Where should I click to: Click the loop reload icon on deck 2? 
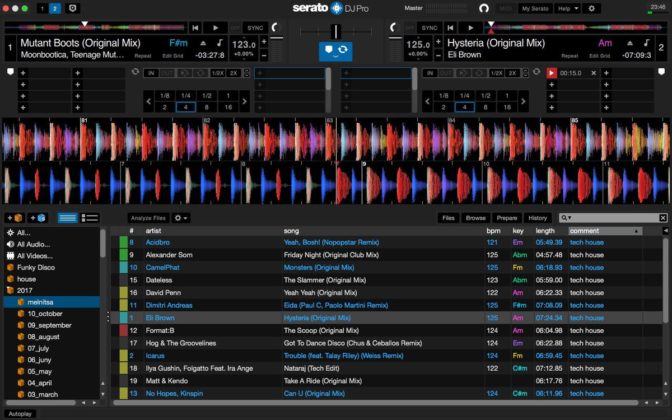(x=537, y=72)
